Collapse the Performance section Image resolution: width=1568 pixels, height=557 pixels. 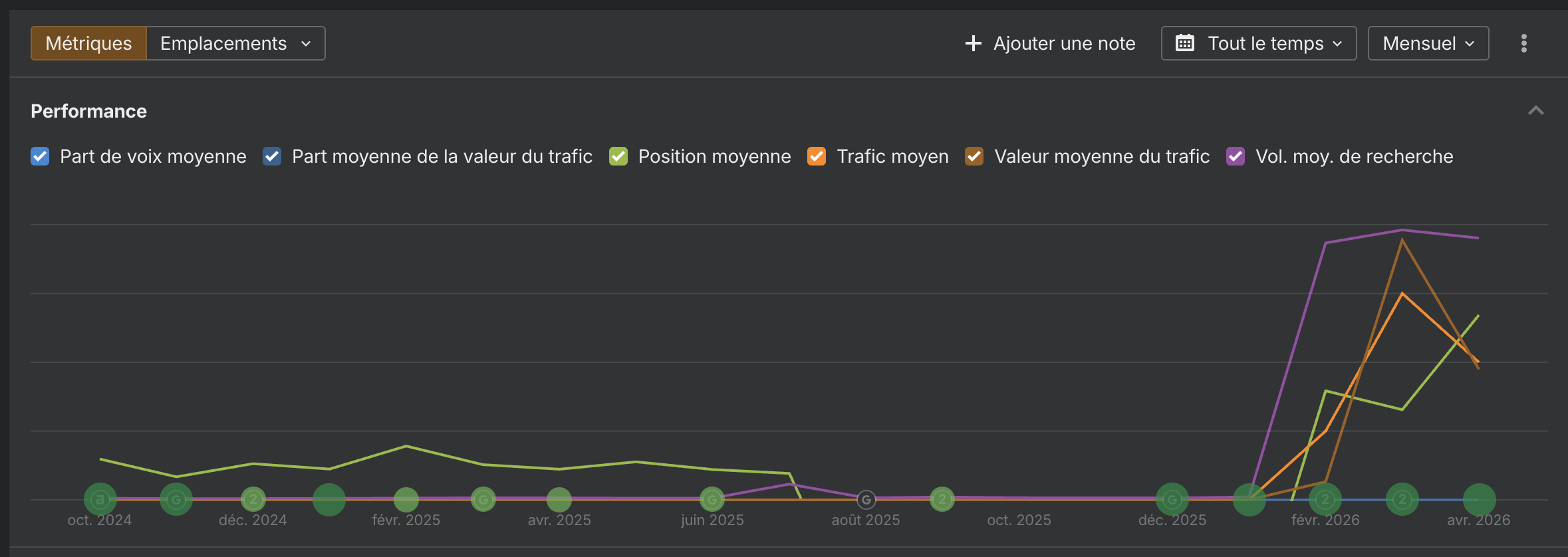(x=1537, y=110)
